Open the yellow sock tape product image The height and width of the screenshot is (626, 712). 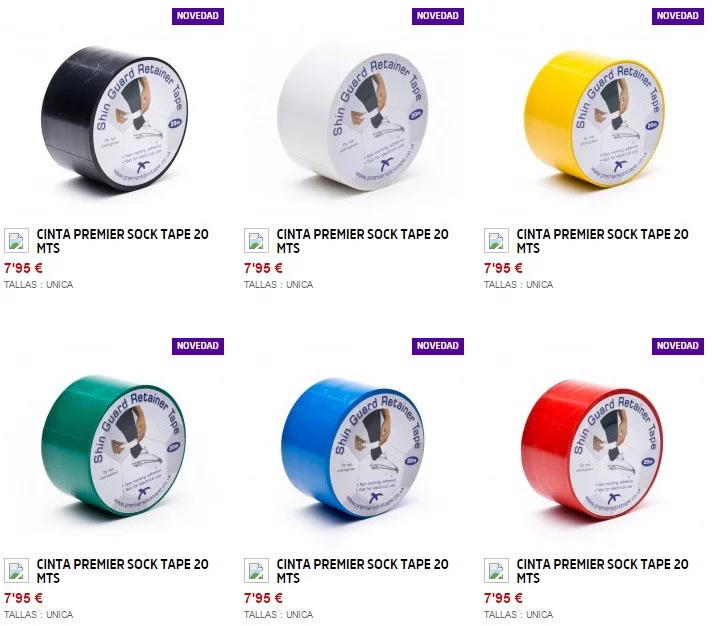(593, 118)
